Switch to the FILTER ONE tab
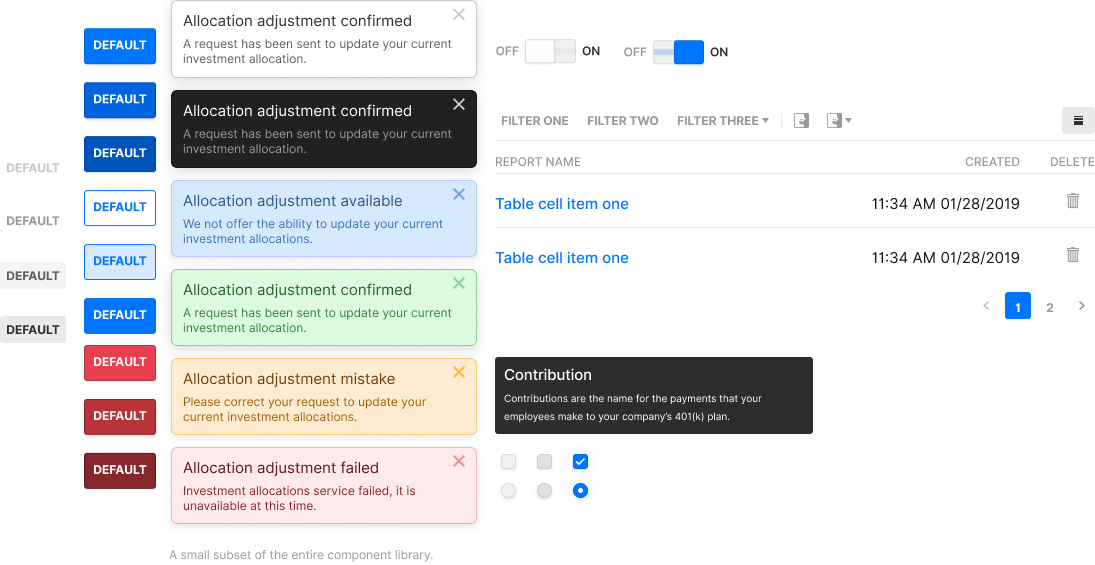 (535, 121)
